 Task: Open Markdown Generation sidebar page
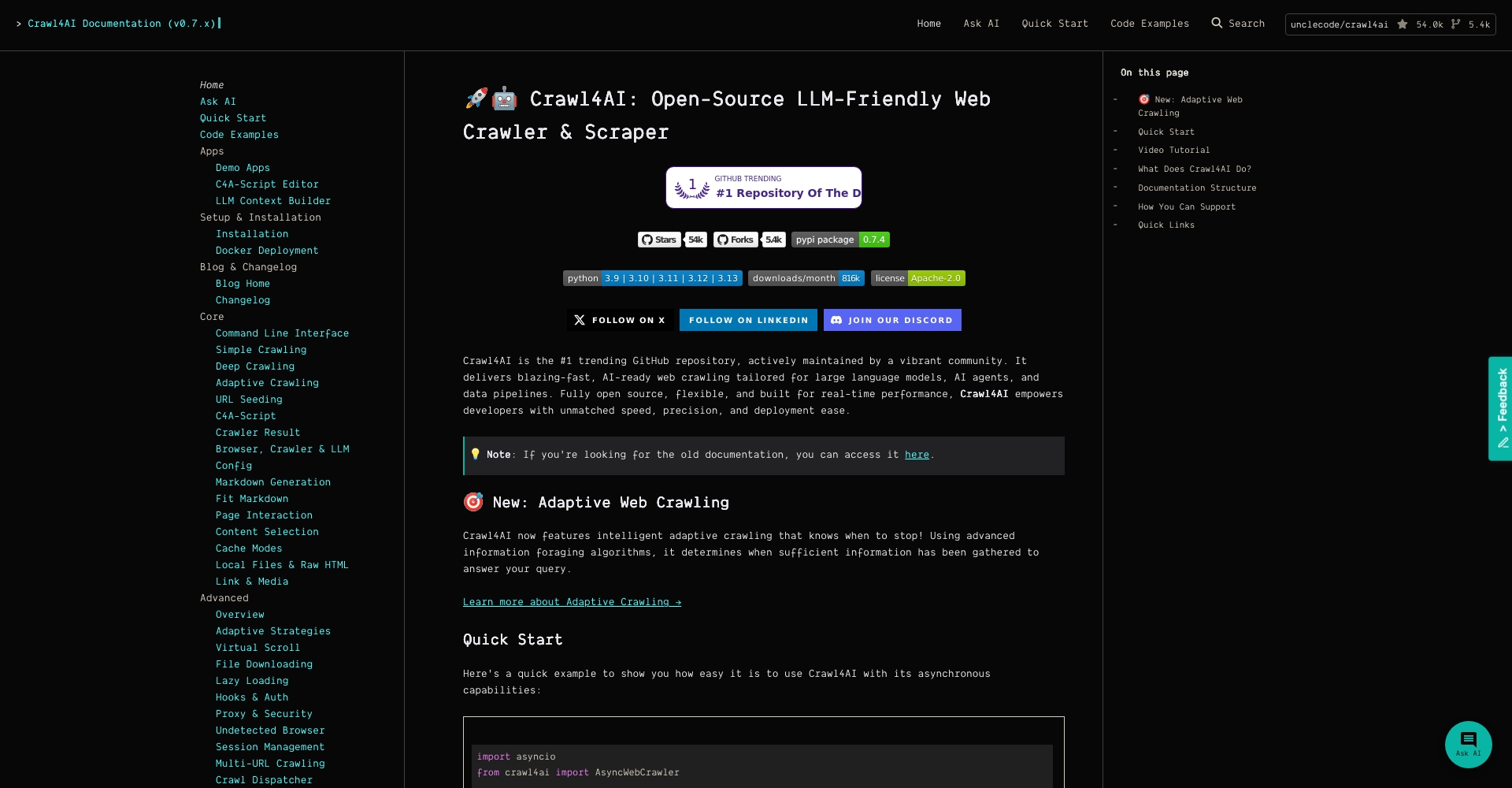(273, 482)
